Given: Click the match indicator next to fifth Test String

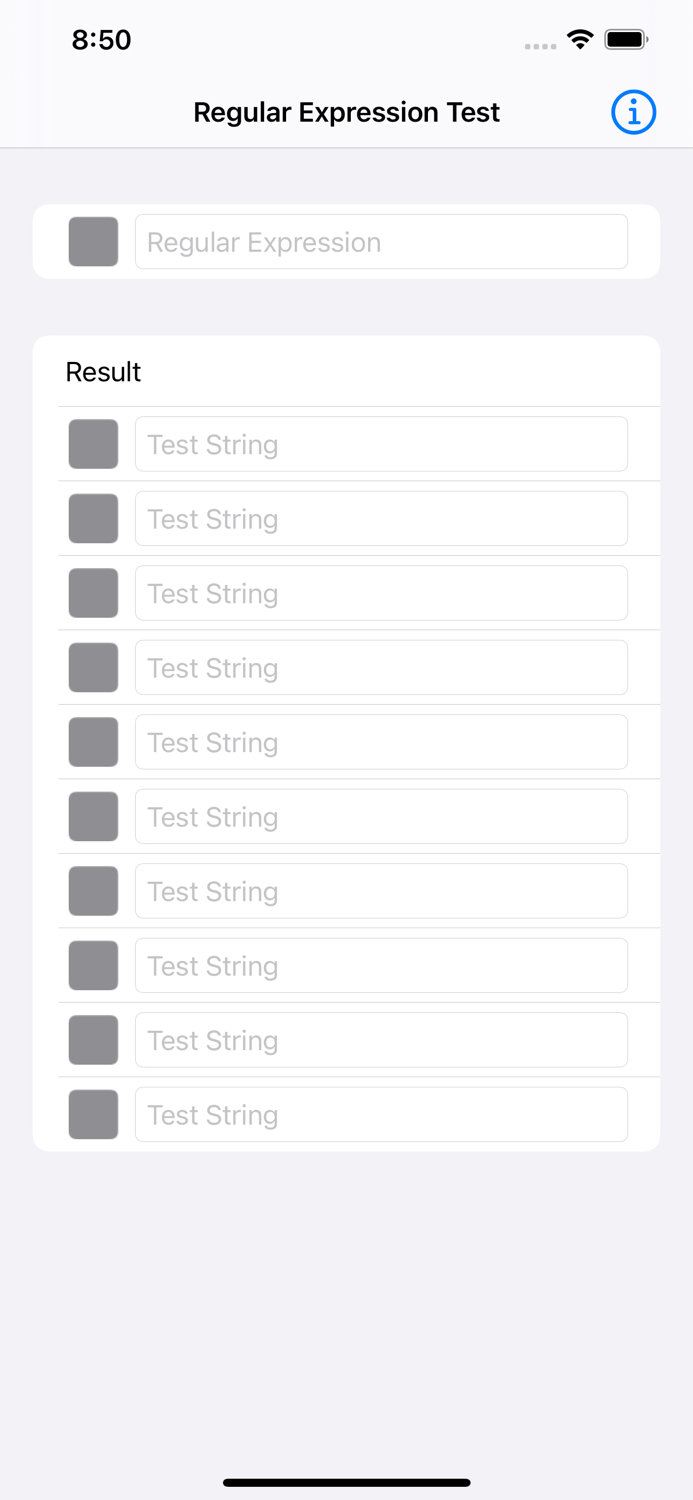Looking at the screenshot, I should click(x=93, y=742).
